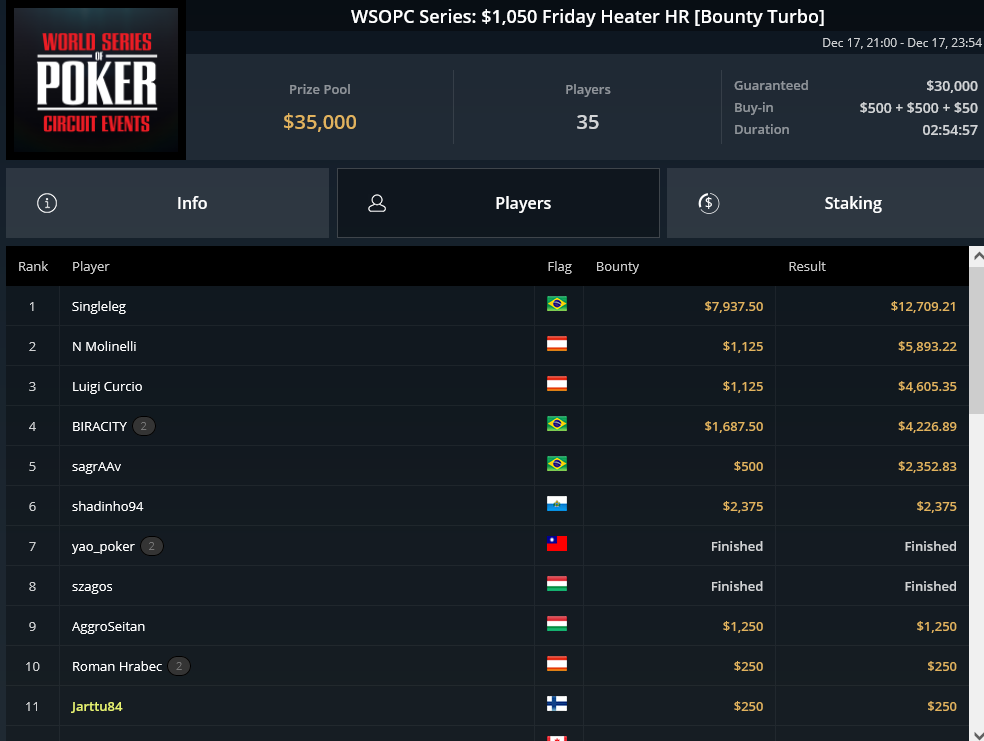The width and height of the screenshot is (984, 741).
Task: Click Jarttu84's Finland flag icon
Action: point(557,704)
